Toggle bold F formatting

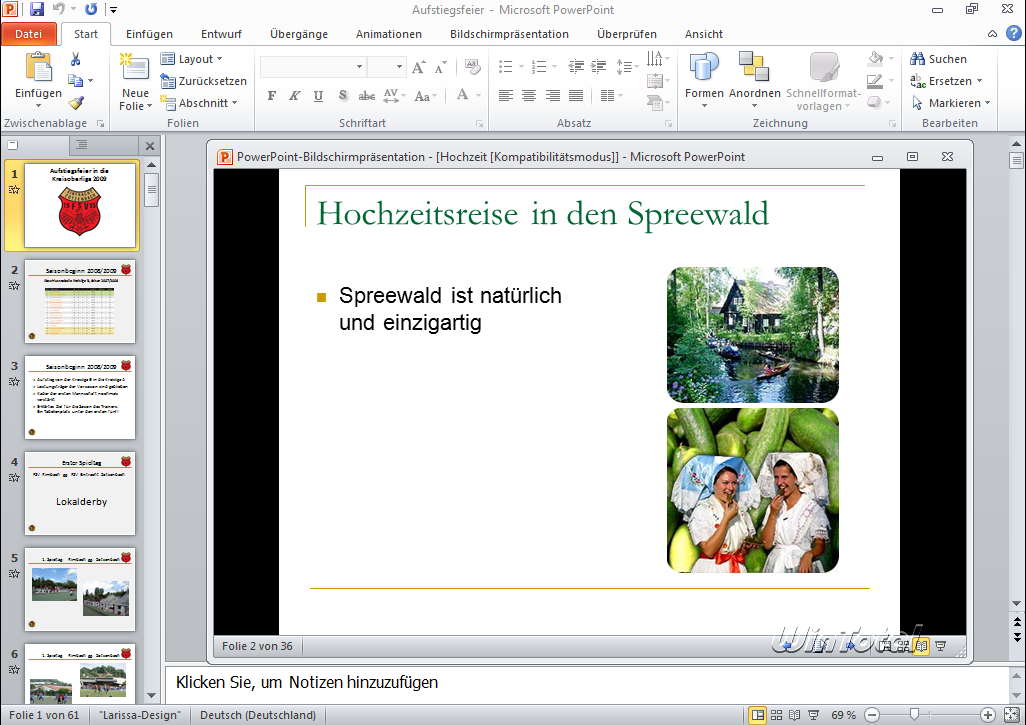(272, 96)
